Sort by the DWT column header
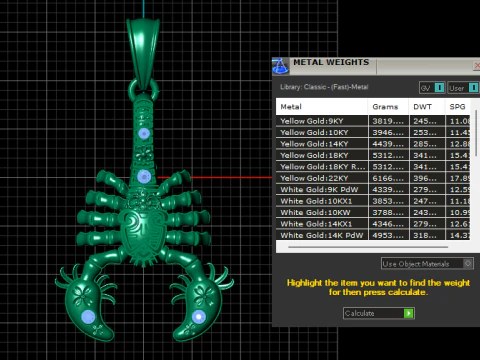The image size is (480, 360). tap(427, 107)
